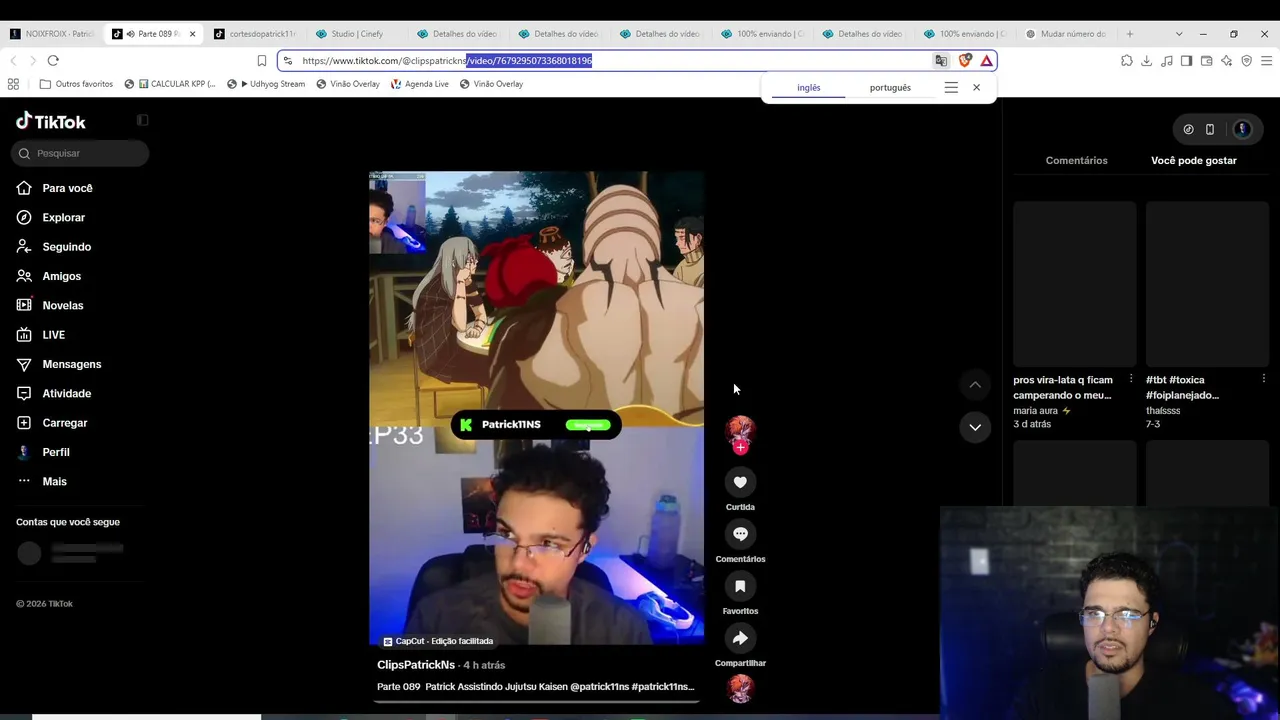Switch to the Comentários tab
Image resolution: width=1280 pixels, height=720 pixels.
(1076, 160)
